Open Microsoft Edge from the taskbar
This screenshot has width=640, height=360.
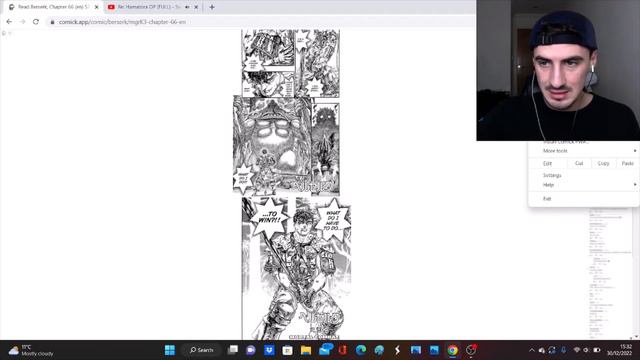(x=360, y=350)
